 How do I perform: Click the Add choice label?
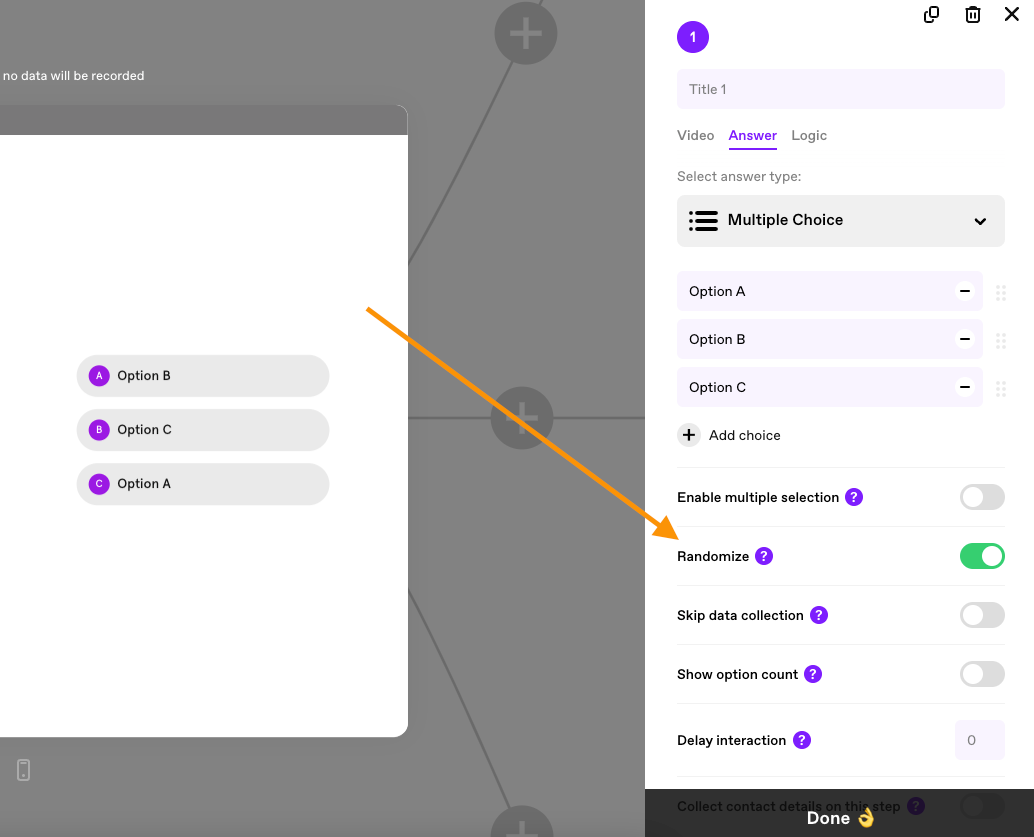745,435
